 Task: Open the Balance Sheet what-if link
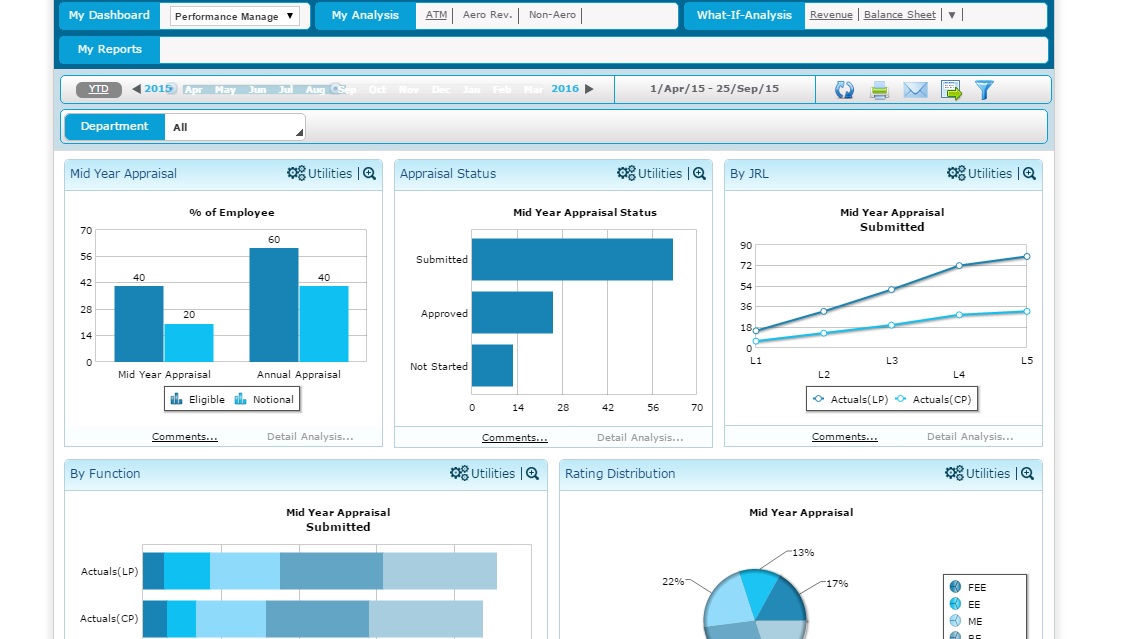point(900,14)
